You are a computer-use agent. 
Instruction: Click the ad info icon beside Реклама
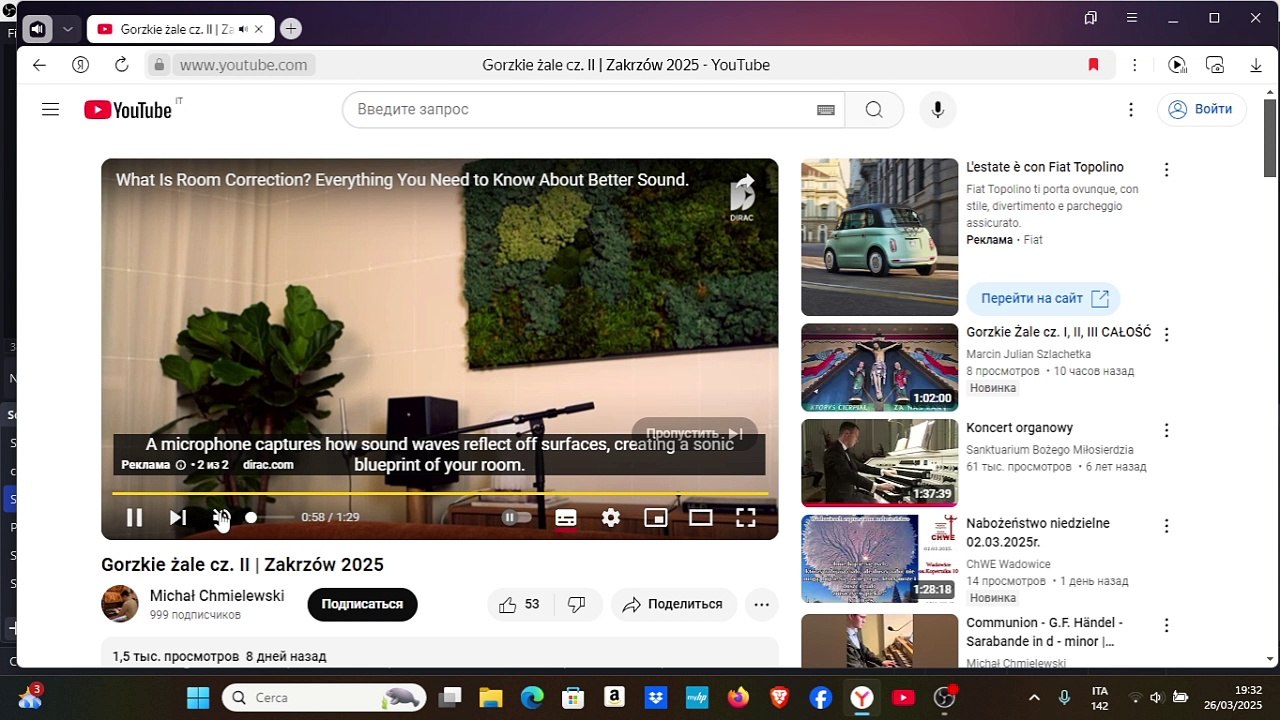(181, 465)
